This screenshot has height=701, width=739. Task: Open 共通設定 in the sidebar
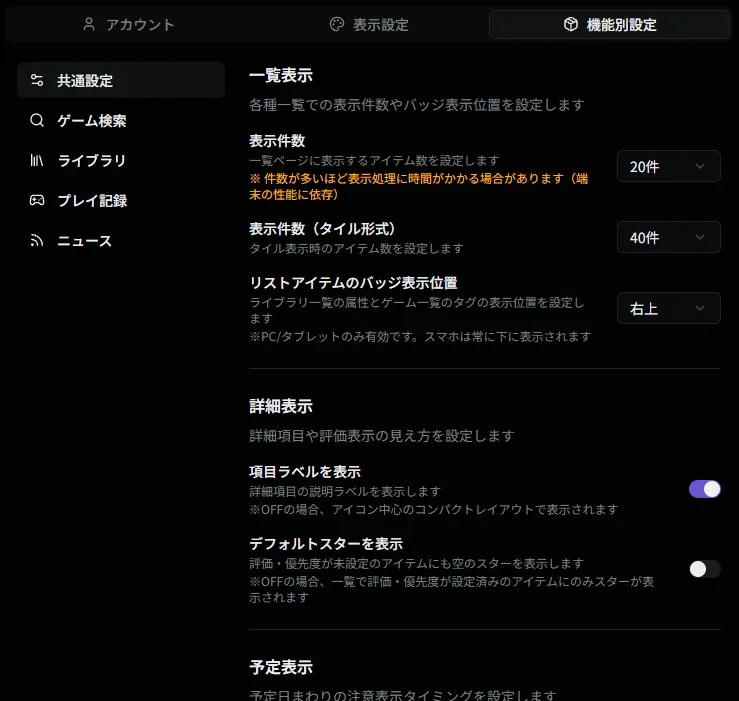[121, 80]
